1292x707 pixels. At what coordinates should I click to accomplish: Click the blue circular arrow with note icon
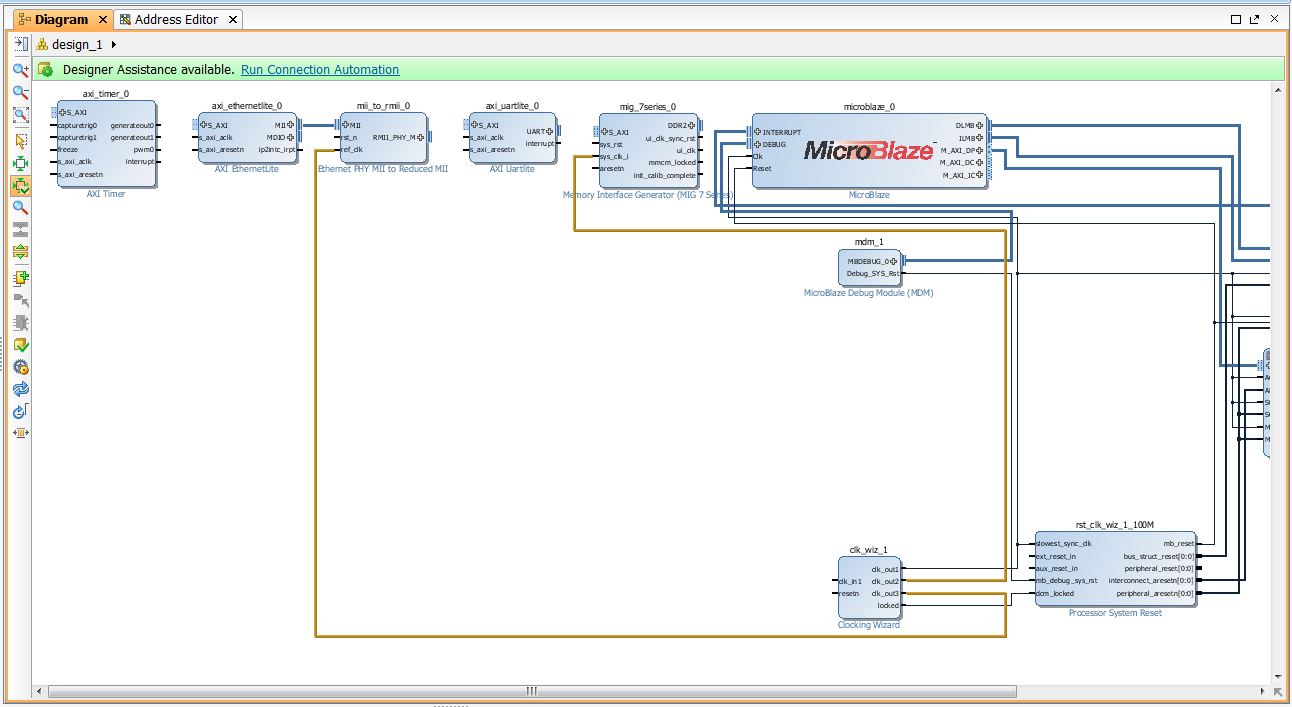pyautogui.click(x=20, y=412)
